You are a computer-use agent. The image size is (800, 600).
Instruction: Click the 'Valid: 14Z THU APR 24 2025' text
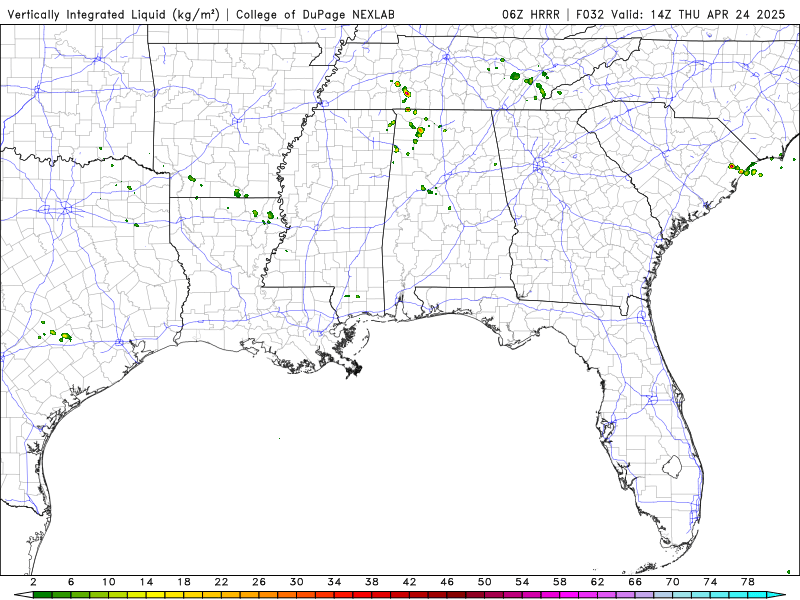click(698, 15)
